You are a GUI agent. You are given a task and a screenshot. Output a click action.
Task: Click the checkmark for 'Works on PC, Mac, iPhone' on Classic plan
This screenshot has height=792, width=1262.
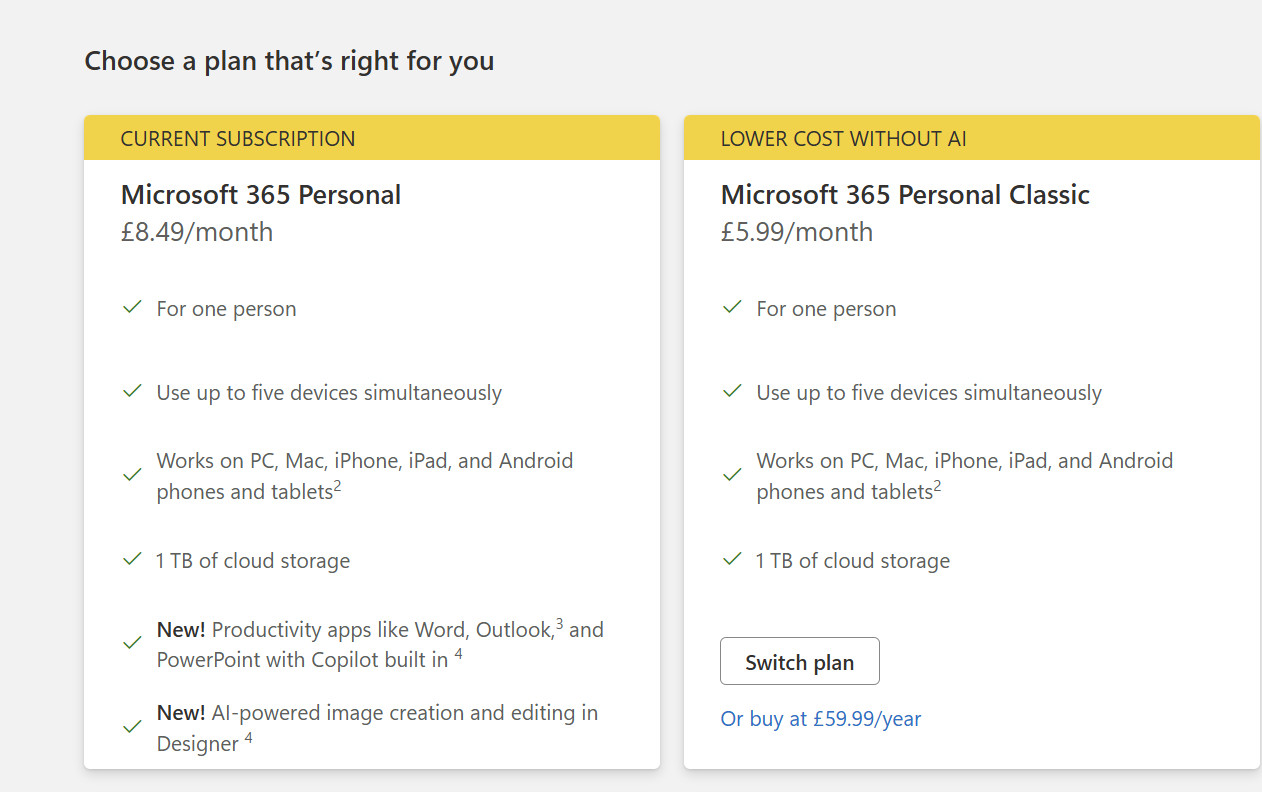tap(731, 474)
